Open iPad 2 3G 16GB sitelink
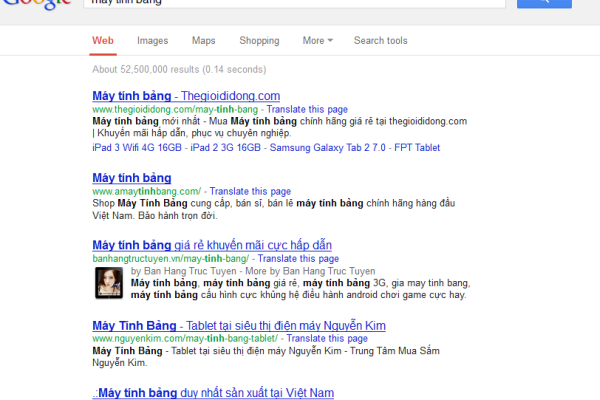Viewport: 600px width, 400px height. pos(225,147)
